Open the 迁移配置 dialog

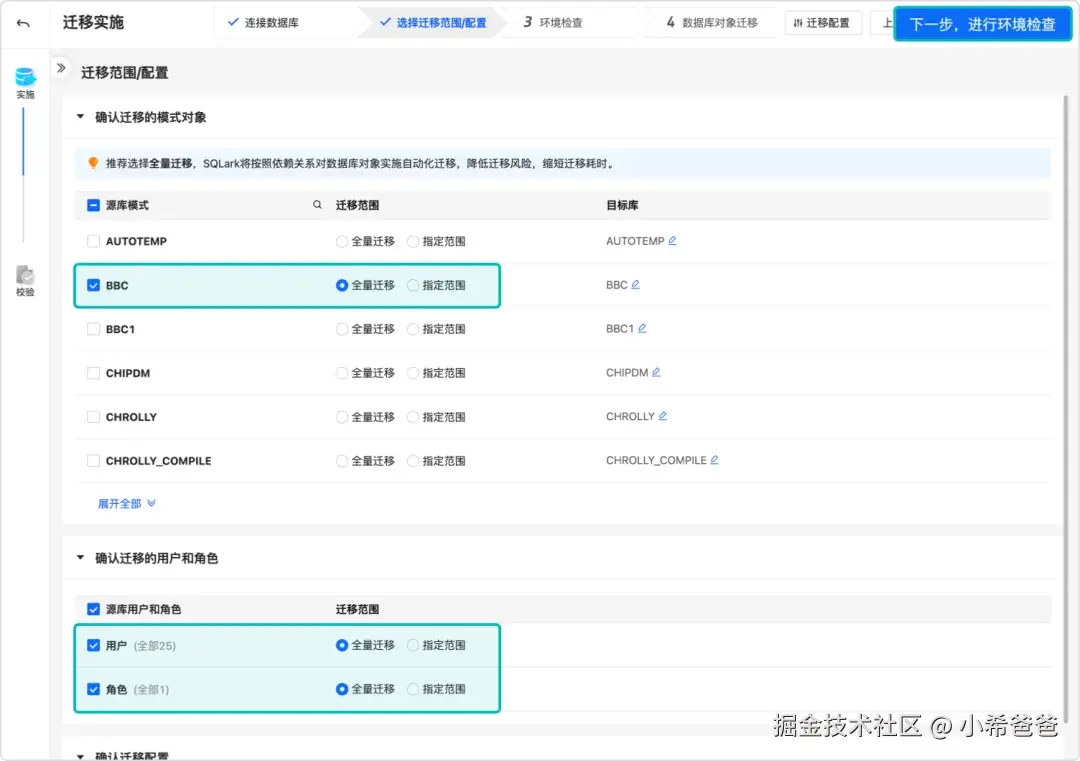823,21
